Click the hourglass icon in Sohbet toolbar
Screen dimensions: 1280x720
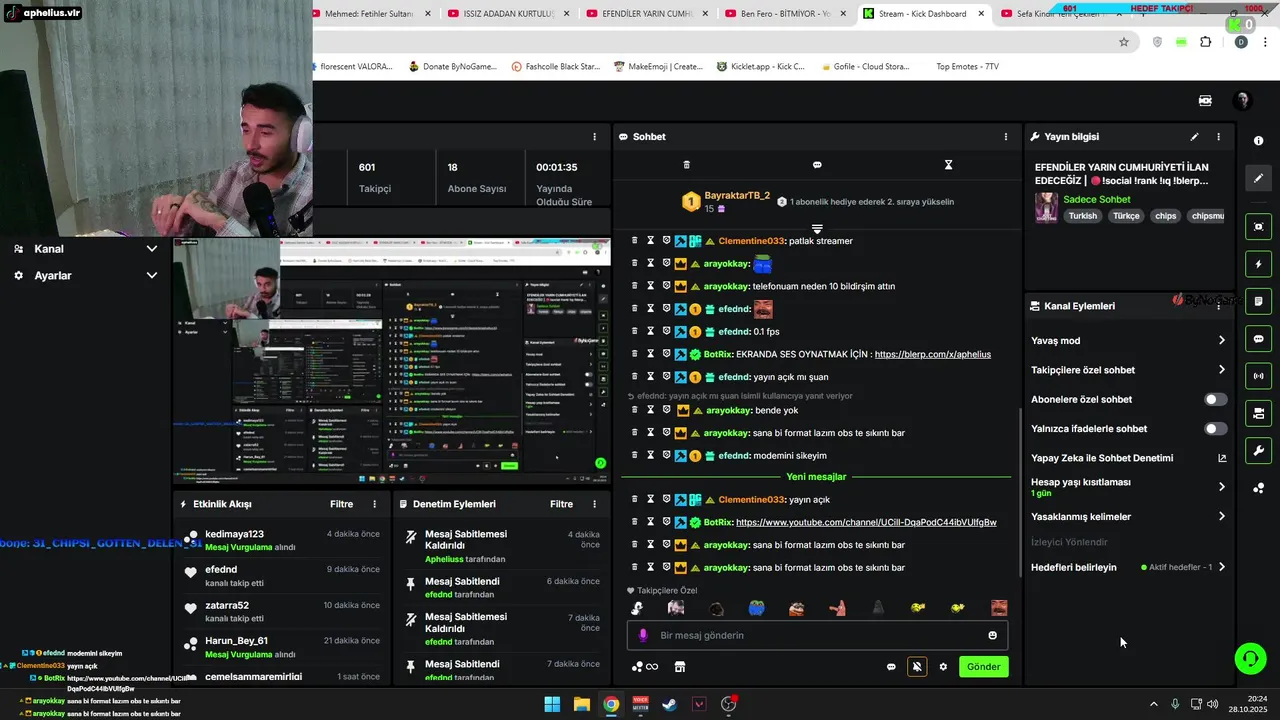pyautogui.click(x=948, y=165)
